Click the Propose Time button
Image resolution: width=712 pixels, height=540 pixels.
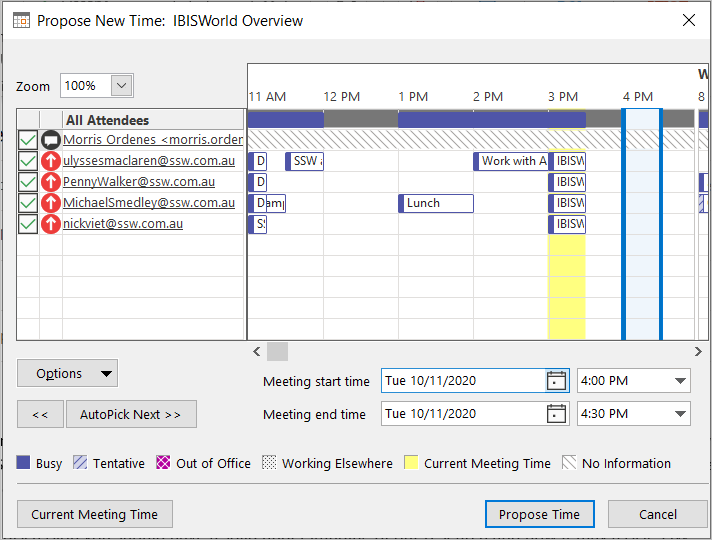tap(539, 514)
